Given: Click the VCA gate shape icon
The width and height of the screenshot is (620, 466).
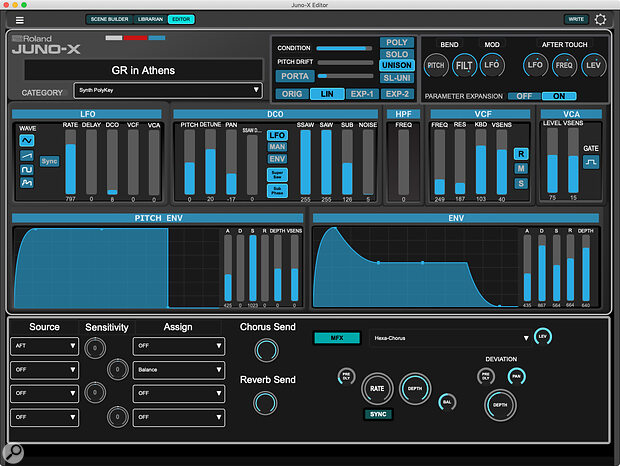Looking at the screenshot, I should [591, 162].
